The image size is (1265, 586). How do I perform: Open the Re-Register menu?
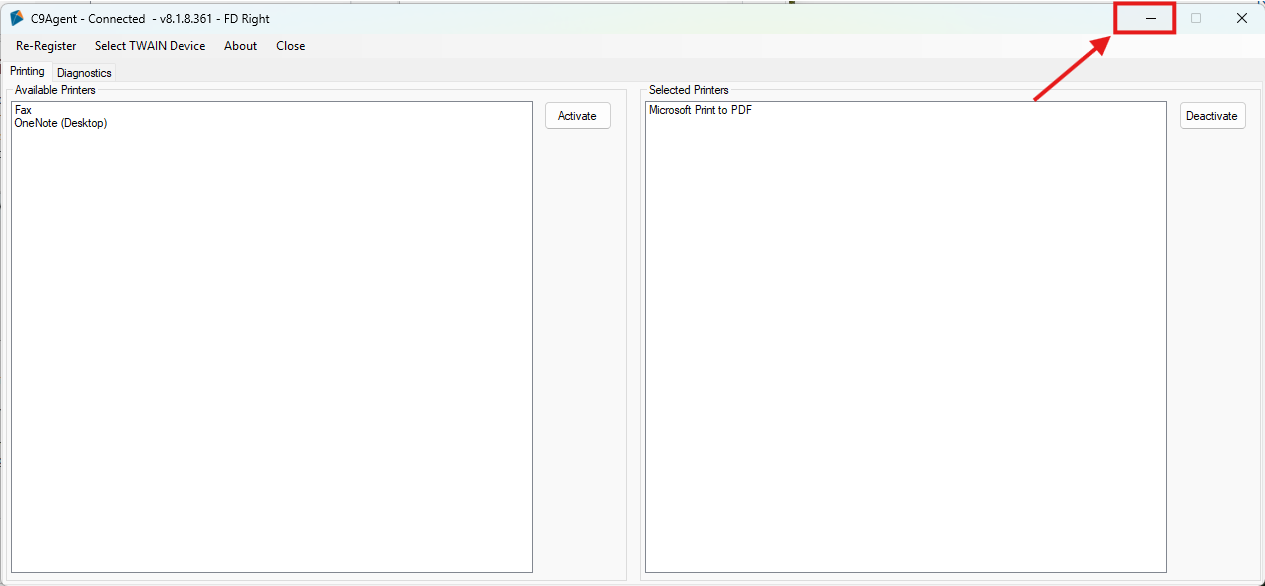pos(46,46)
